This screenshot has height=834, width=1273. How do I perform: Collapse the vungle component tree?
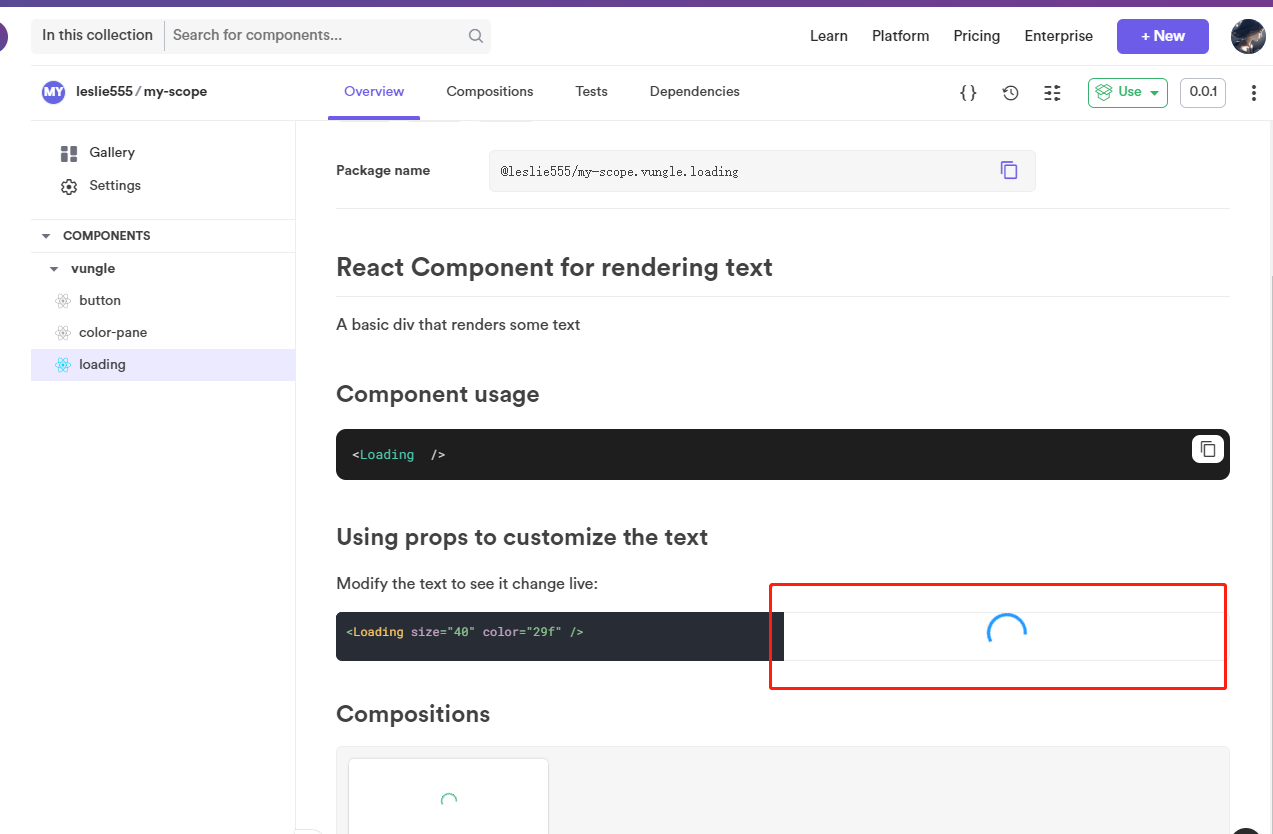(x=54, y=268)
